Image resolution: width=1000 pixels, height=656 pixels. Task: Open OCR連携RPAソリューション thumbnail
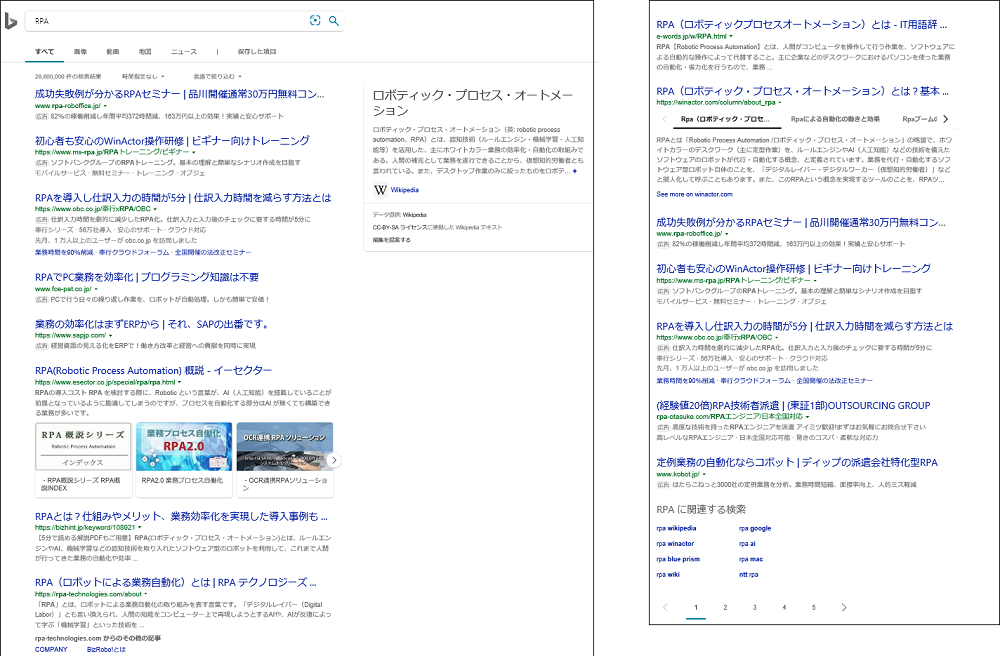click(x=284, y=459)
